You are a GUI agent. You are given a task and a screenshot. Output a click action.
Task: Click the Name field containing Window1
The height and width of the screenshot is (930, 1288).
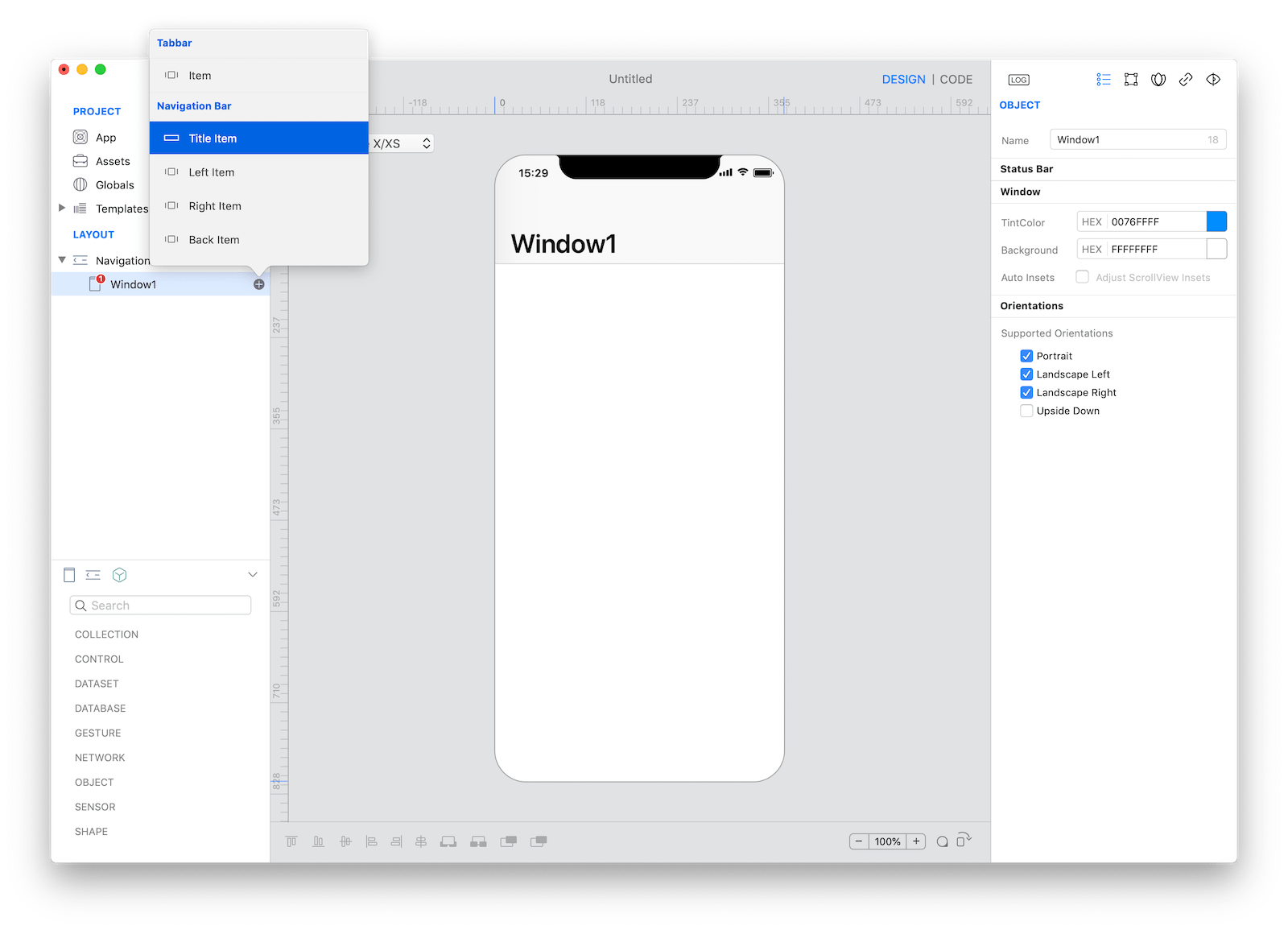(x=1137, y=139)
